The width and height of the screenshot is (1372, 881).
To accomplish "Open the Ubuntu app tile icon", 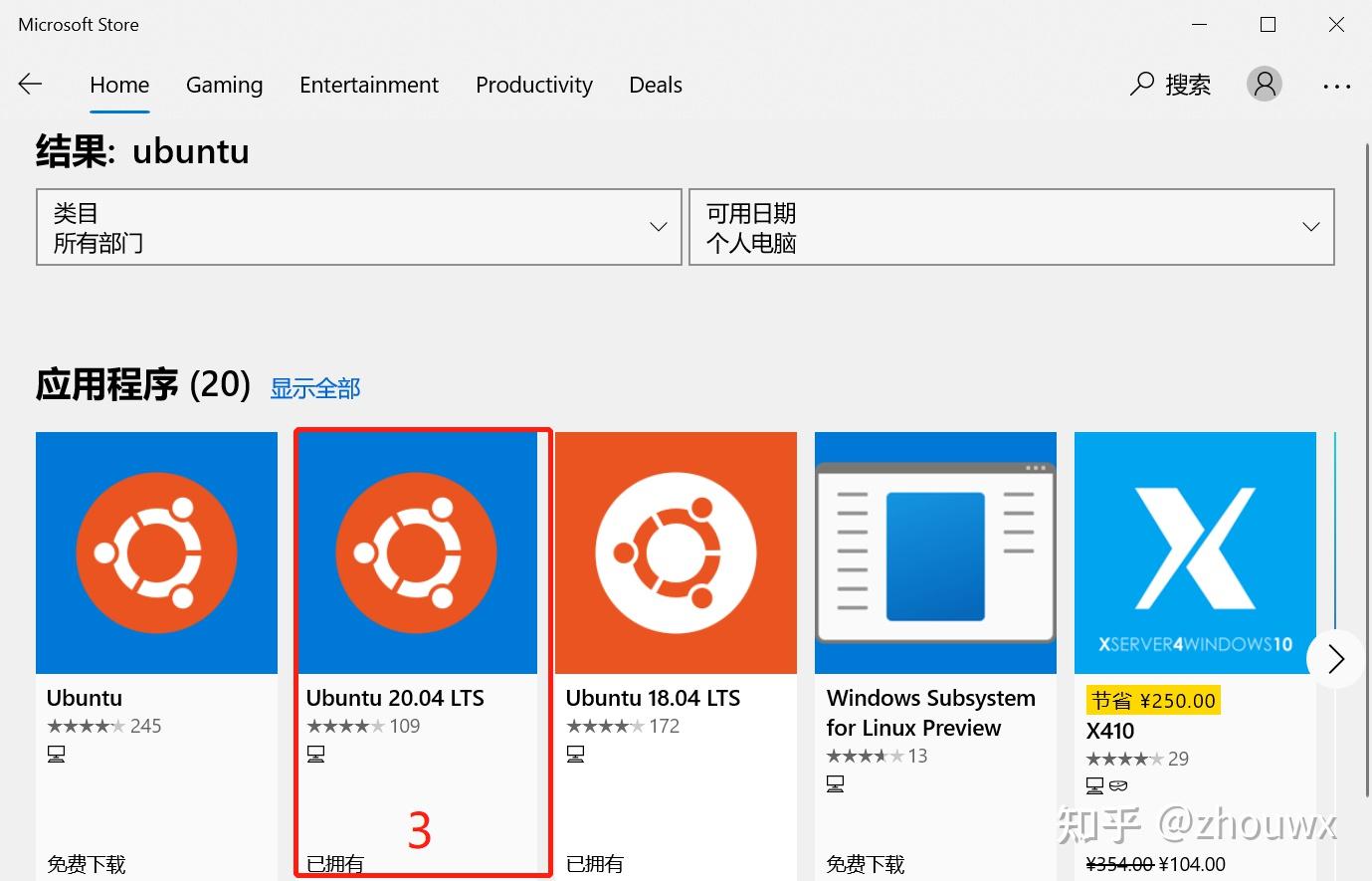I will (155, 552).
